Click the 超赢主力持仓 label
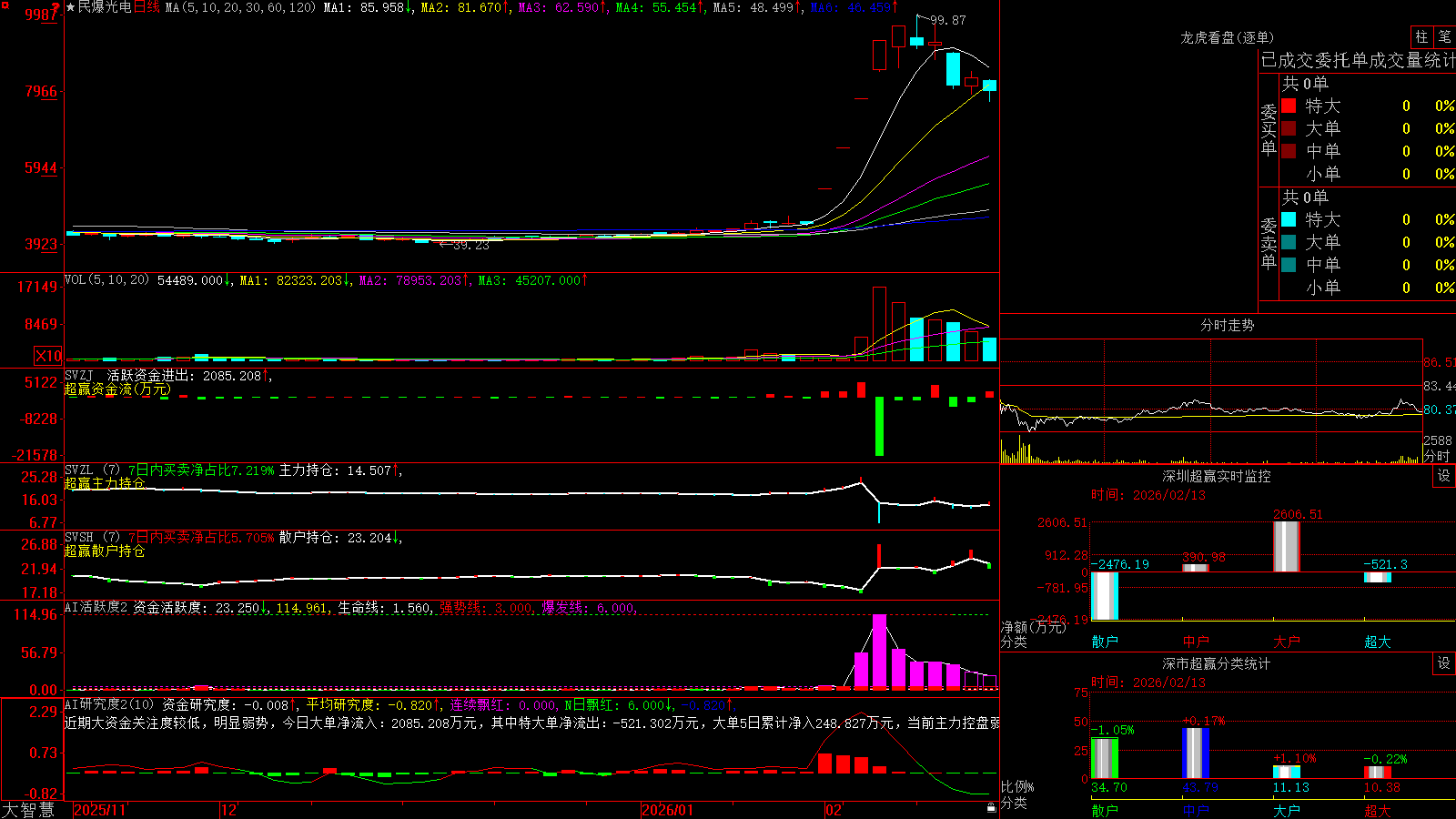The image size is (1456, 819). pos(105,483)
